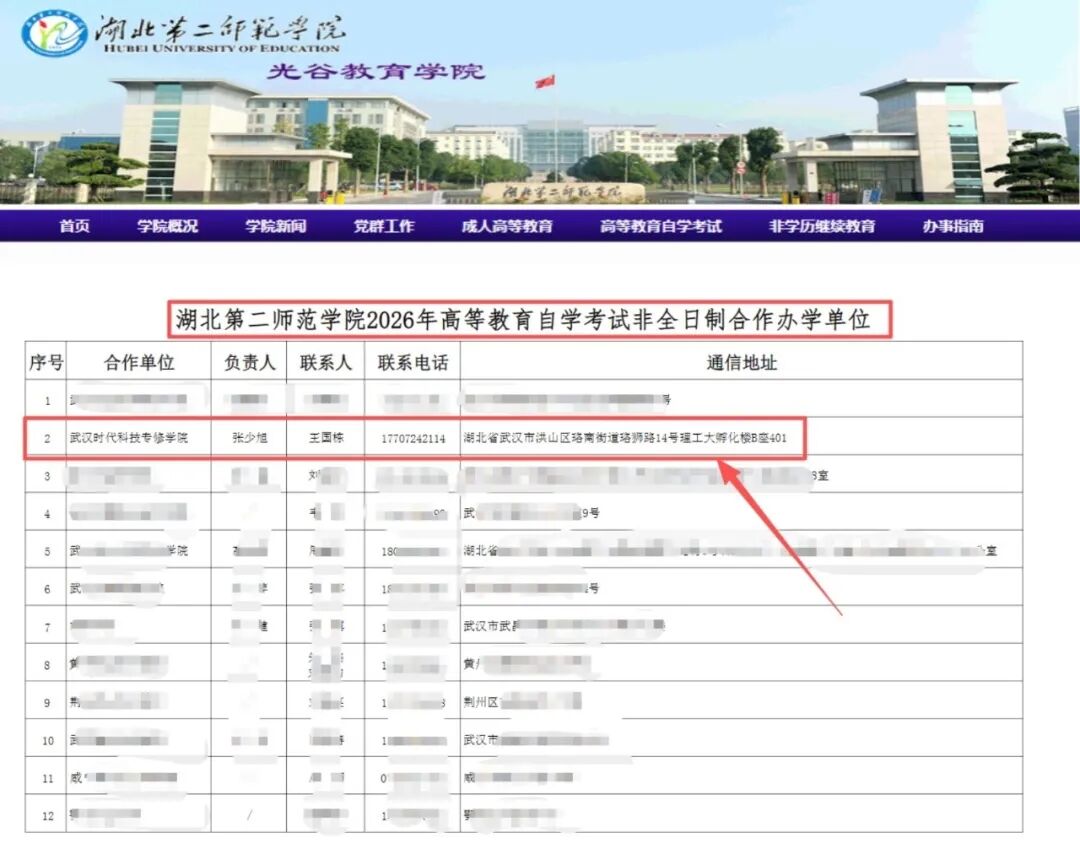
Task: Click row number 1 in 序号 column
Action: pos(48,401)
